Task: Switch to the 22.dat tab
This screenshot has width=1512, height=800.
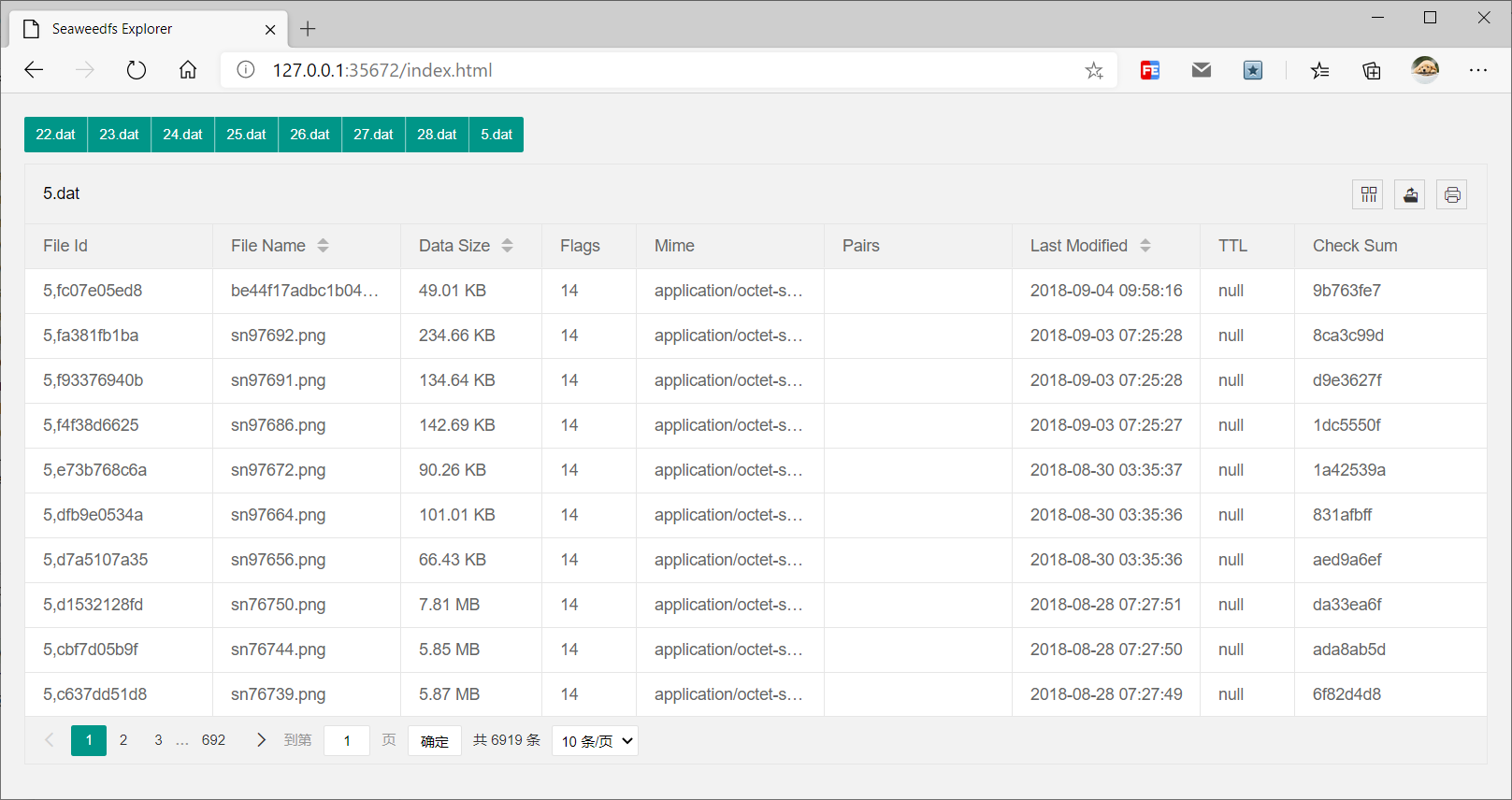Action: 56,135
